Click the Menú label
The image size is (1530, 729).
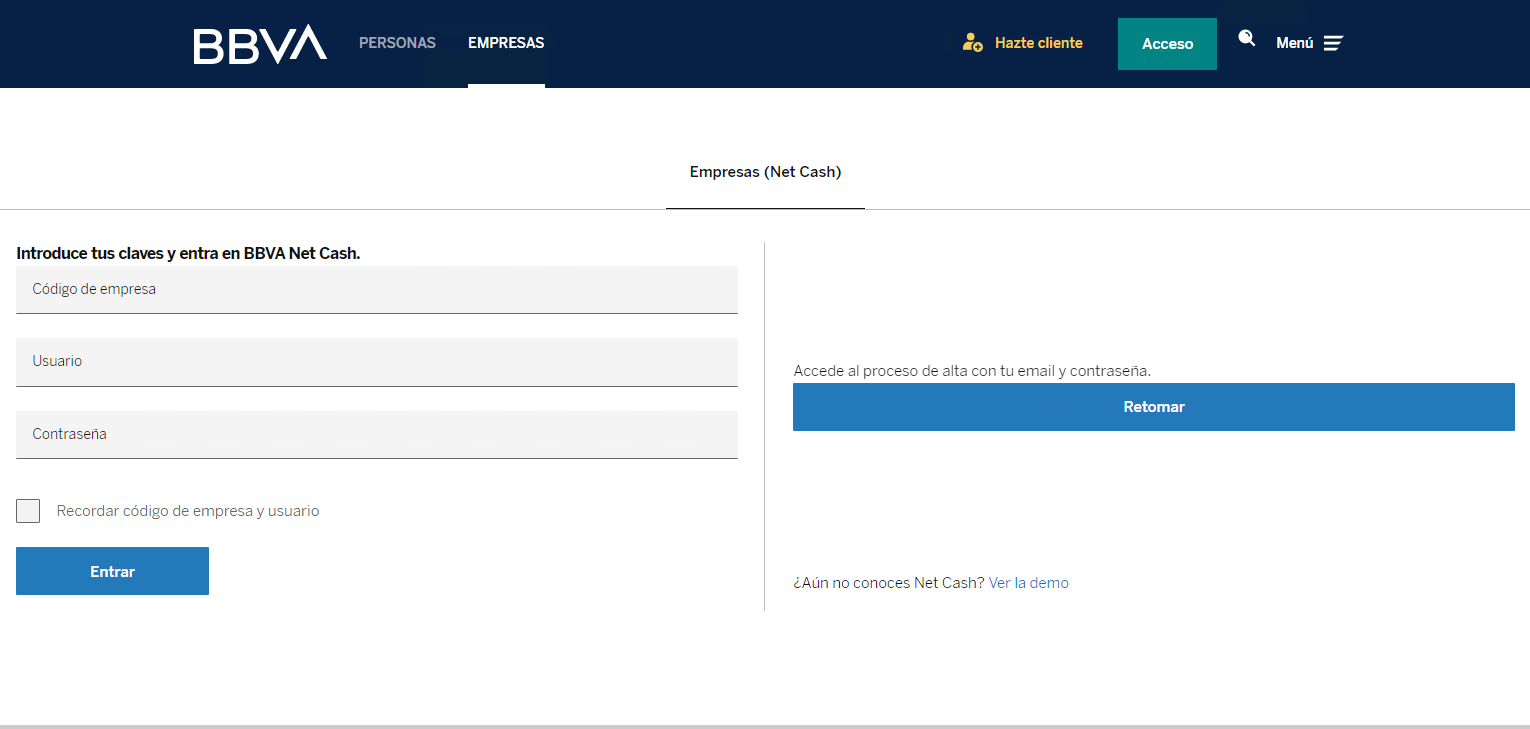(x=1294, y=43)
